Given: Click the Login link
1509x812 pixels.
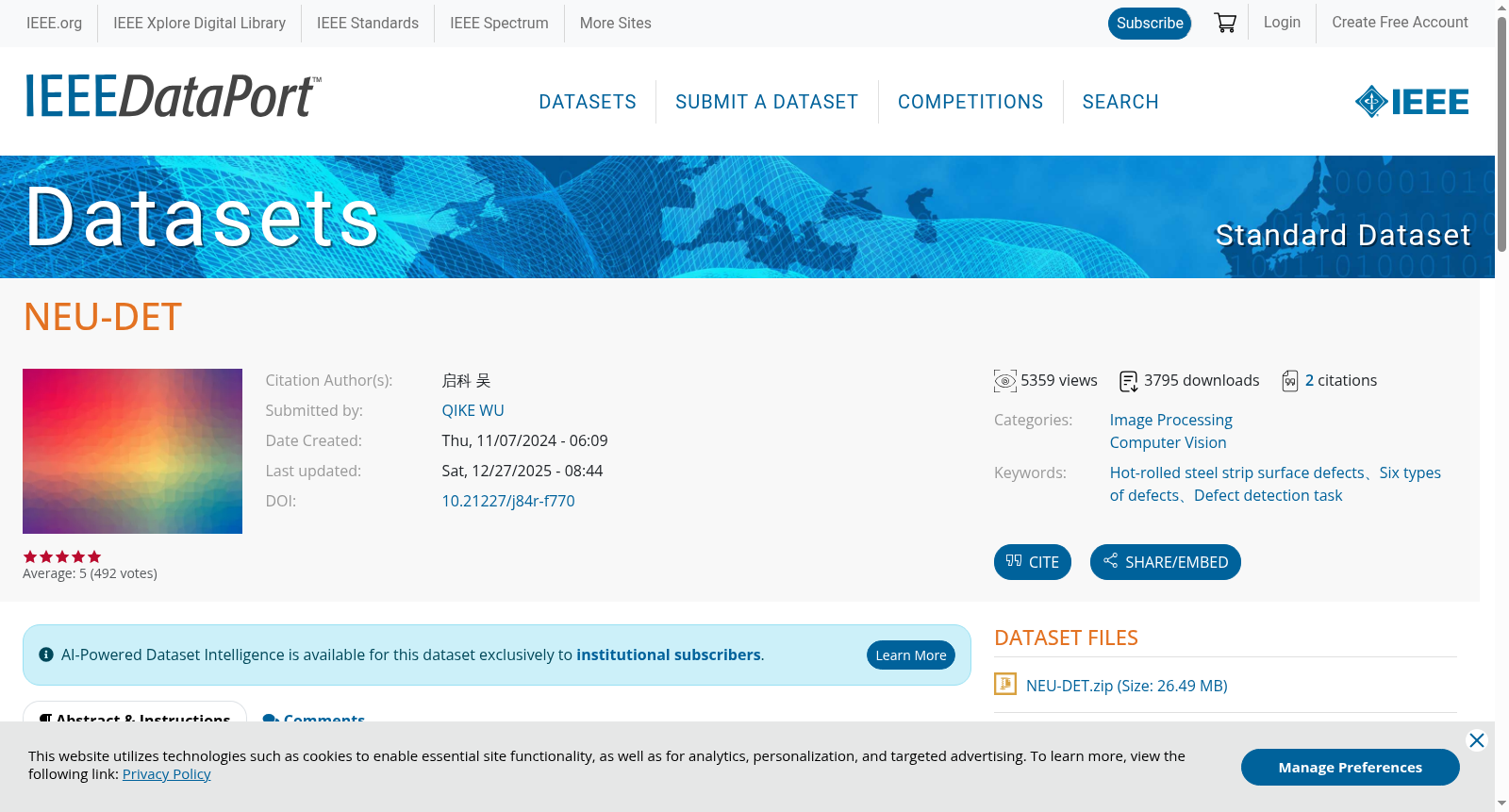Looking at the screenshot, I should [1282, 23].
